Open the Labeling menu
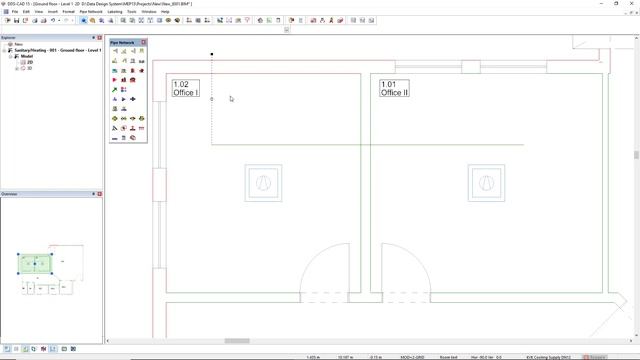Viewport: 640px width, 360px height. (115, 12)
